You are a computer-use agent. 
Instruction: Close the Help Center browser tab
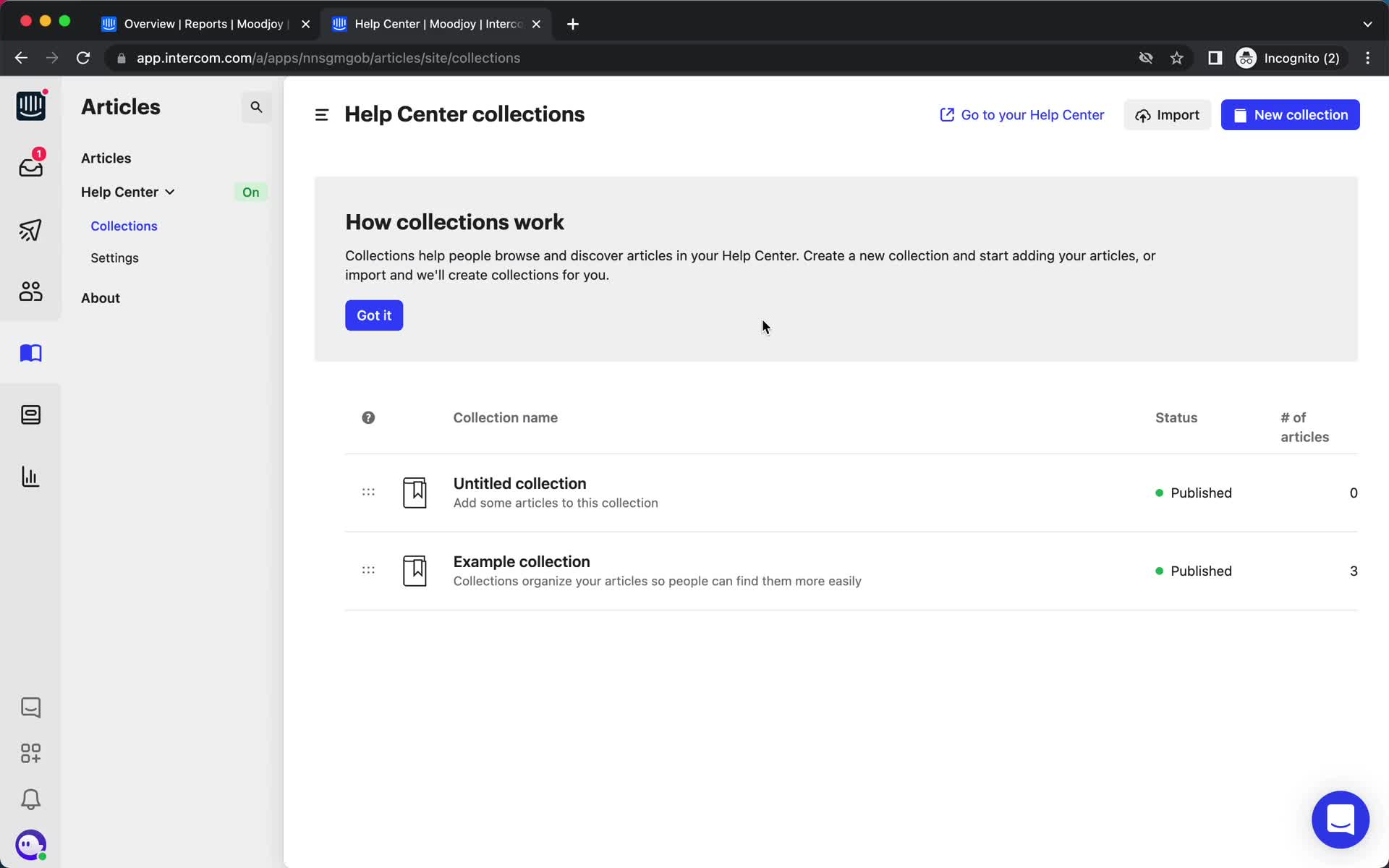tap(536, 24)
